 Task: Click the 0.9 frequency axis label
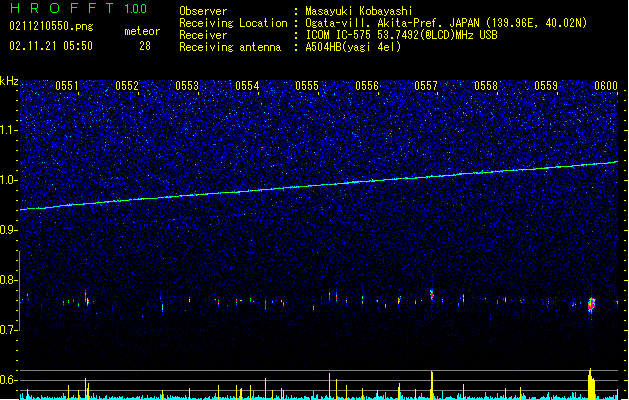click(x=9, y=230)
